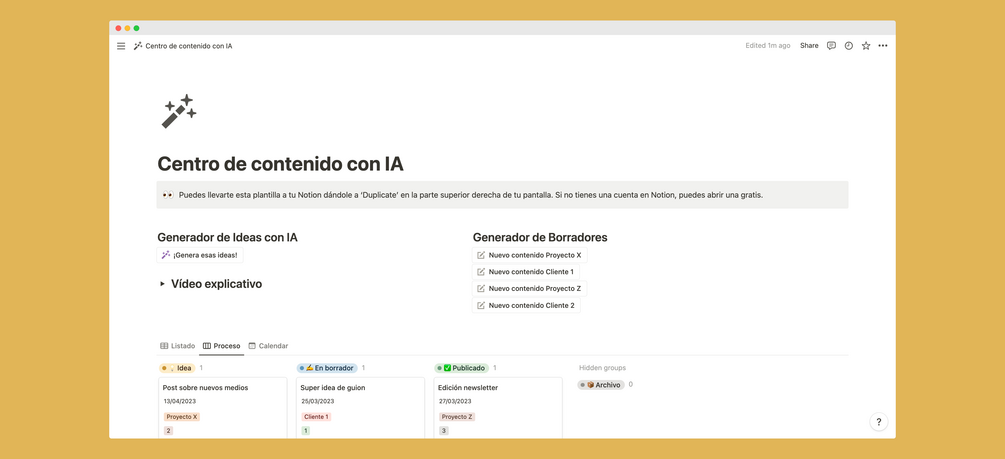Open the Edición newsletter card
Image resolution: width=1005 pixels, height=459 pixels.
(x=498, y=408)
